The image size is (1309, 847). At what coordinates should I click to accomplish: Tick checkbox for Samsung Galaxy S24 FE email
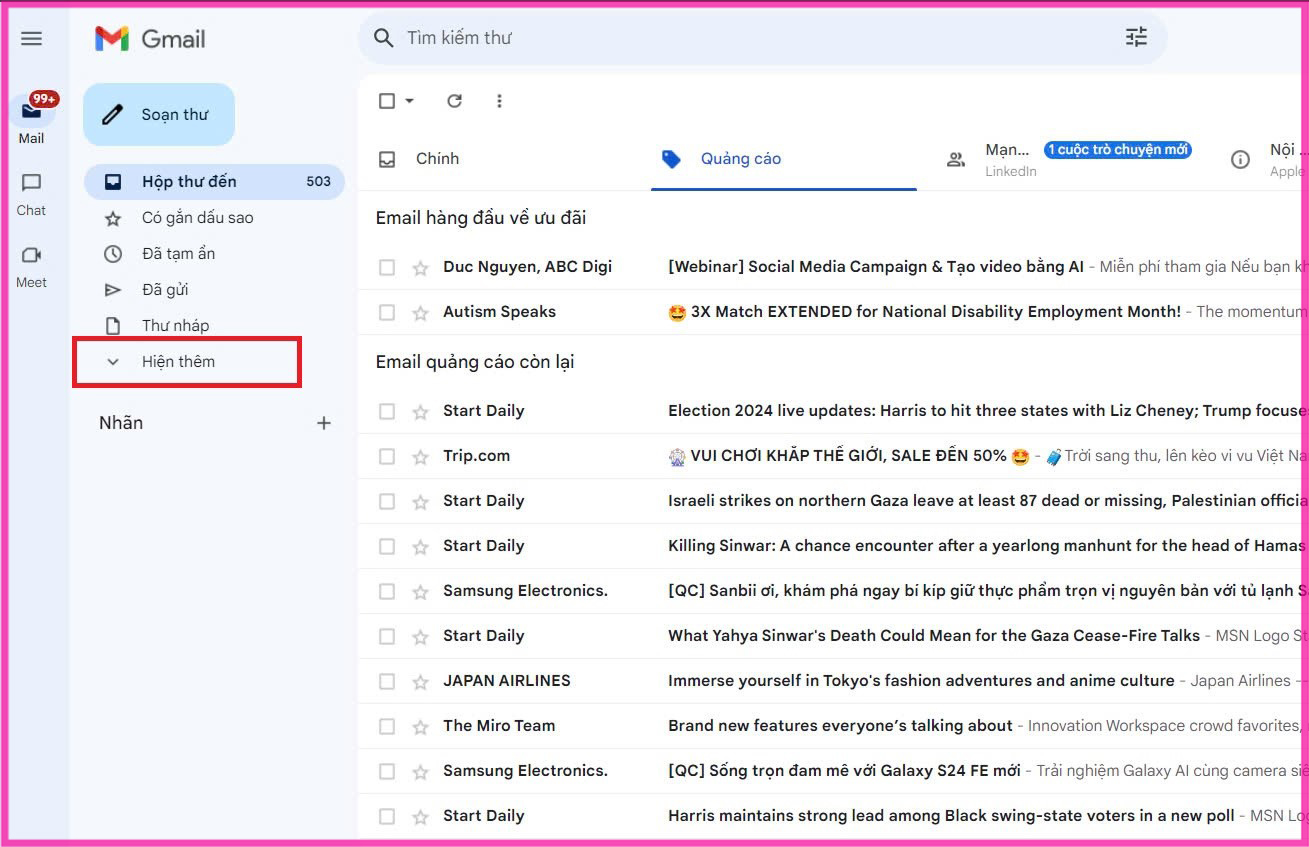tap(387, 772)
